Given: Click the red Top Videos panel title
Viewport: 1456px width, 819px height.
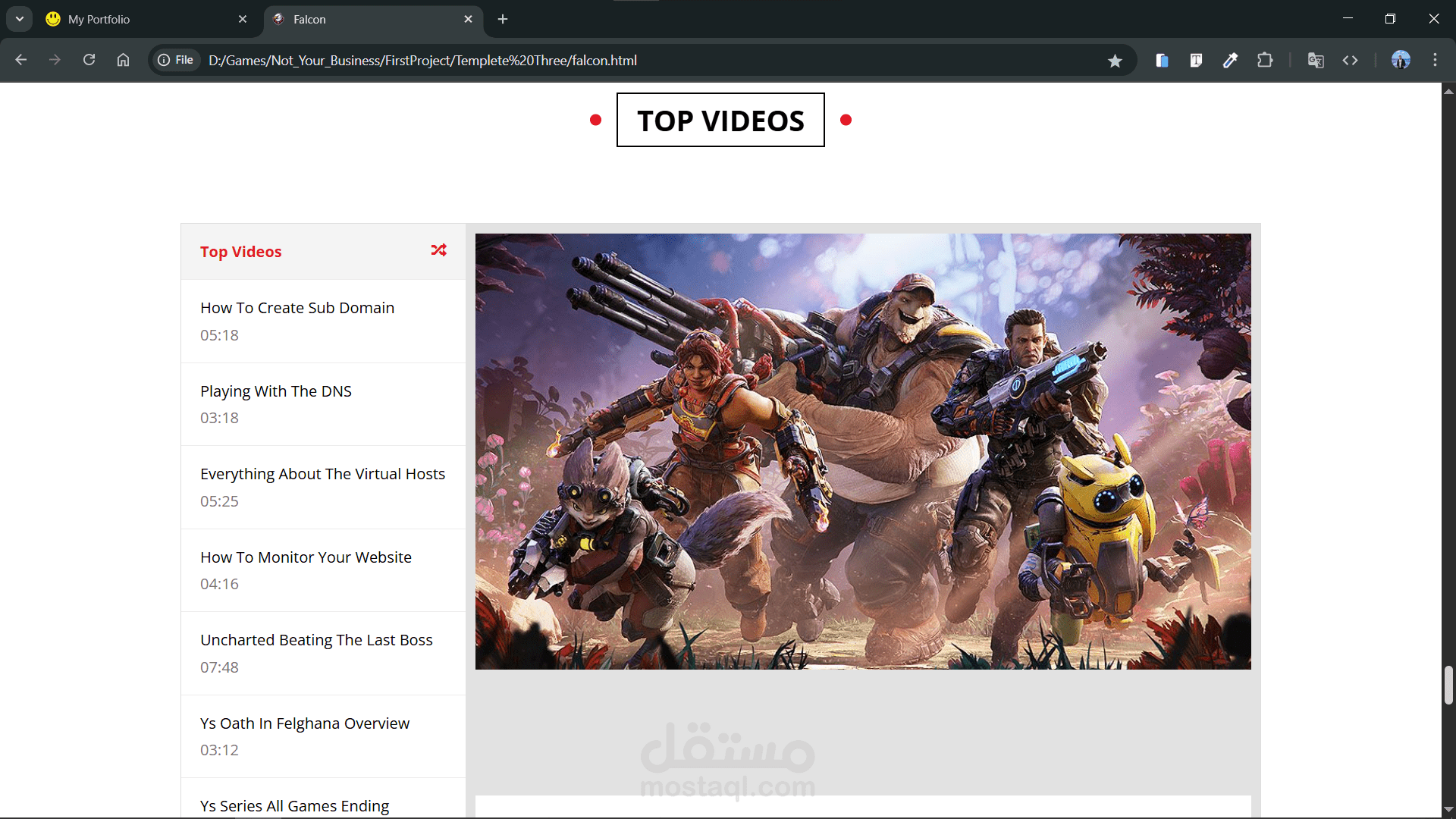Looking at the screenshot, I should pos(240,252).
